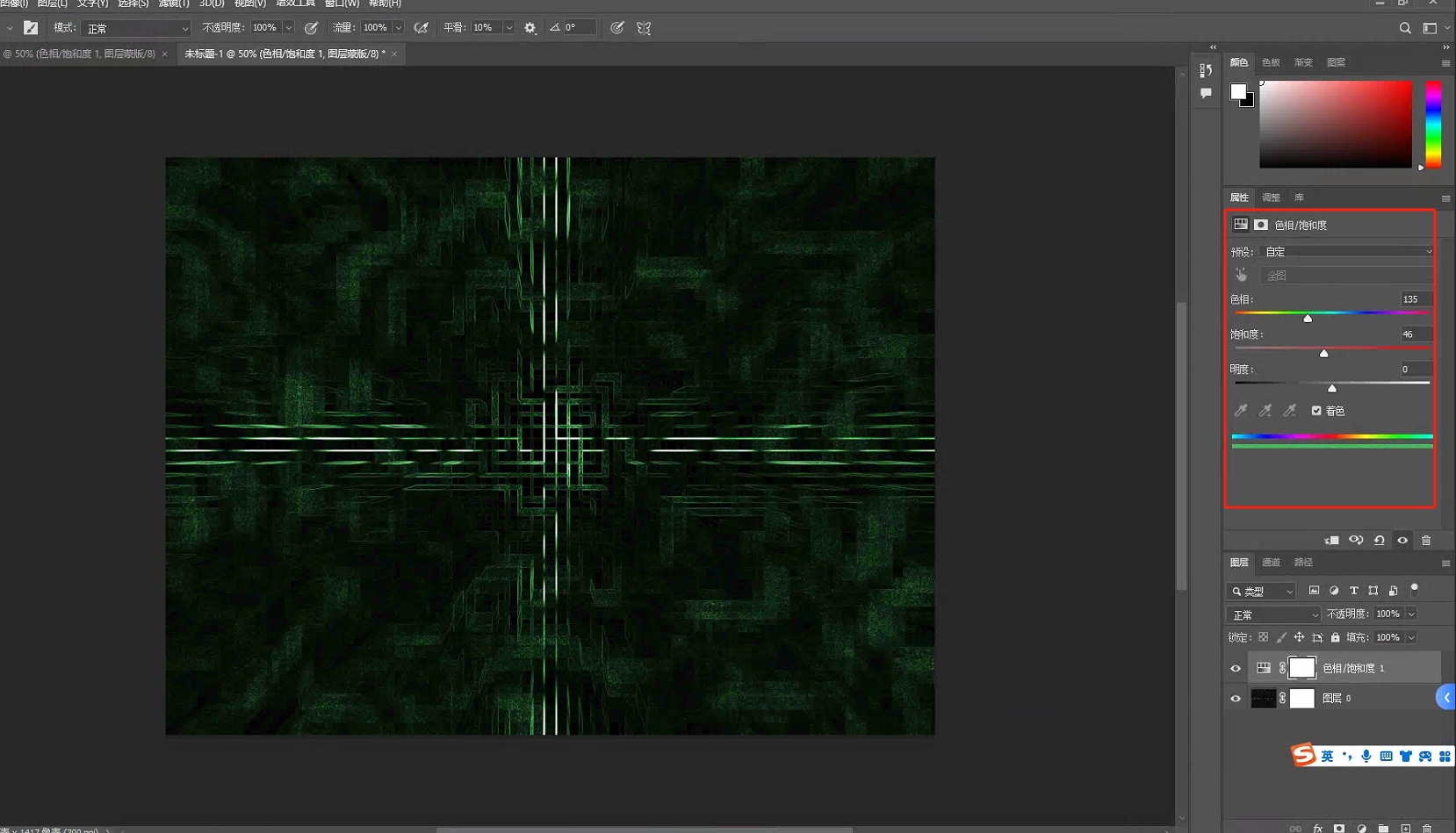Click the Hue value field showing 135

click(1416, 299)
